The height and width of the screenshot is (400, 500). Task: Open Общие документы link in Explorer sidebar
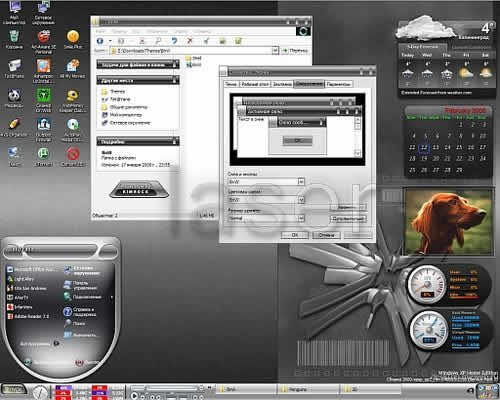(x=124, y=107)
